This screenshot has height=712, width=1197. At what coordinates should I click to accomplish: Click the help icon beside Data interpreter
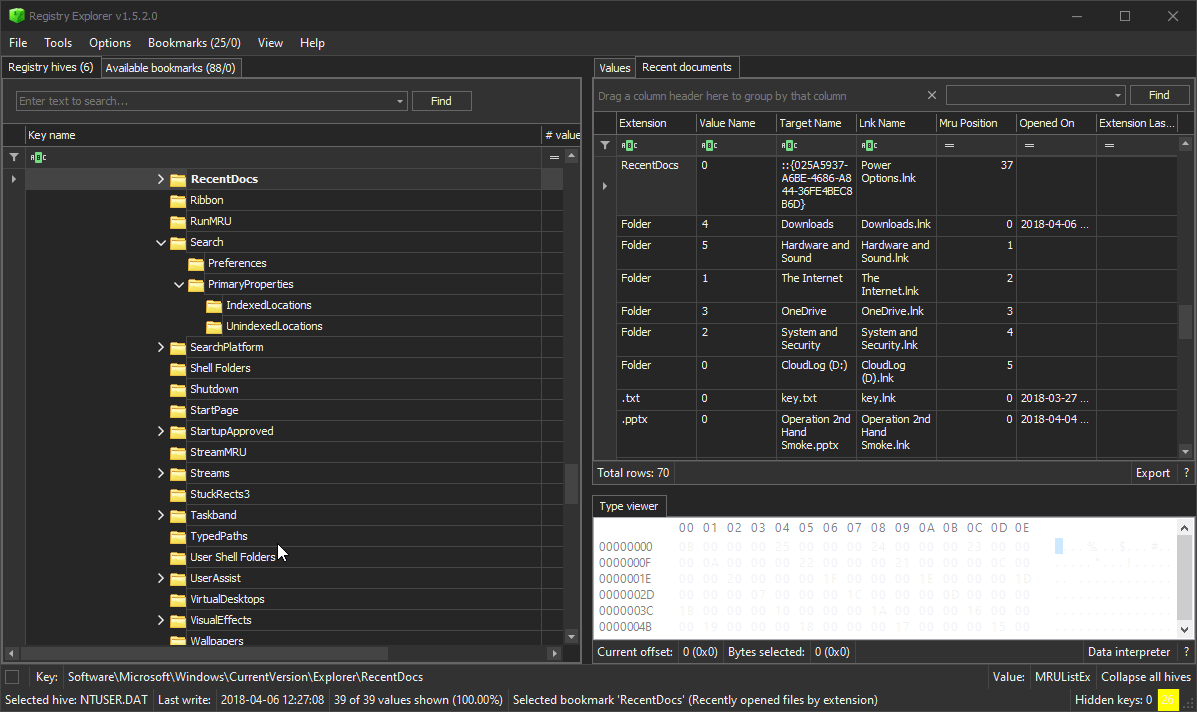(1186, 651)
